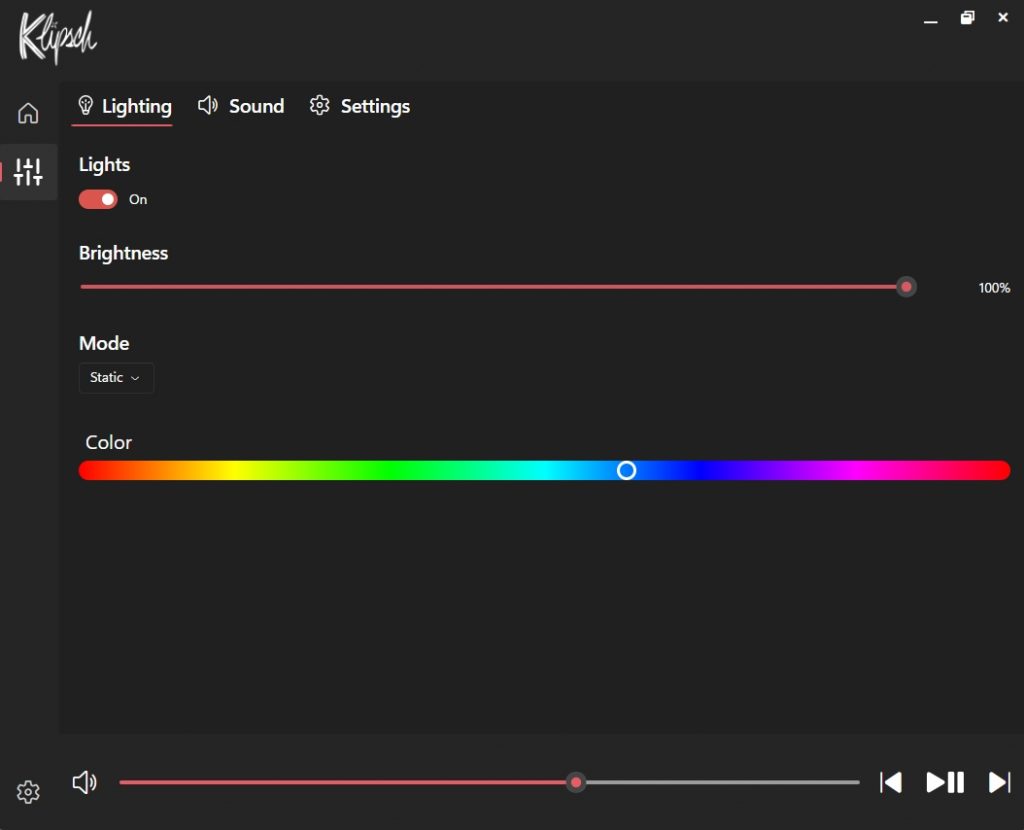Turn off the Lights toggle
The width and height of the screenshot is (1024, 830).
(98, 199)
